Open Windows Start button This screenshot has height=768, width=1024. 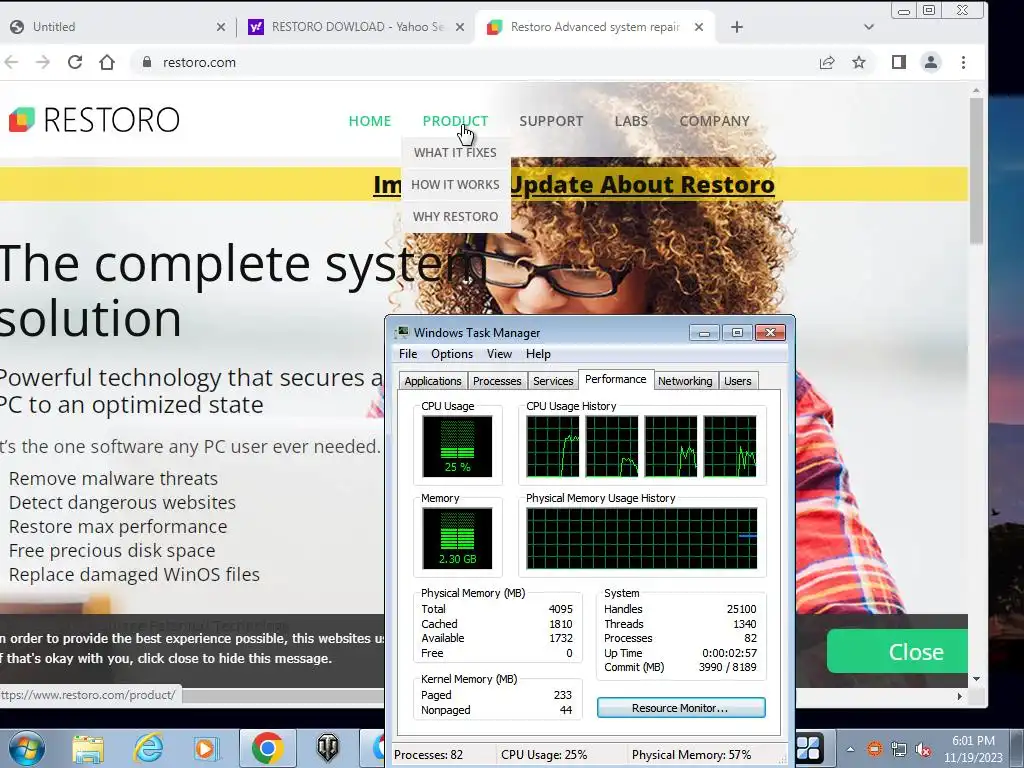click(x=26, y=748)
